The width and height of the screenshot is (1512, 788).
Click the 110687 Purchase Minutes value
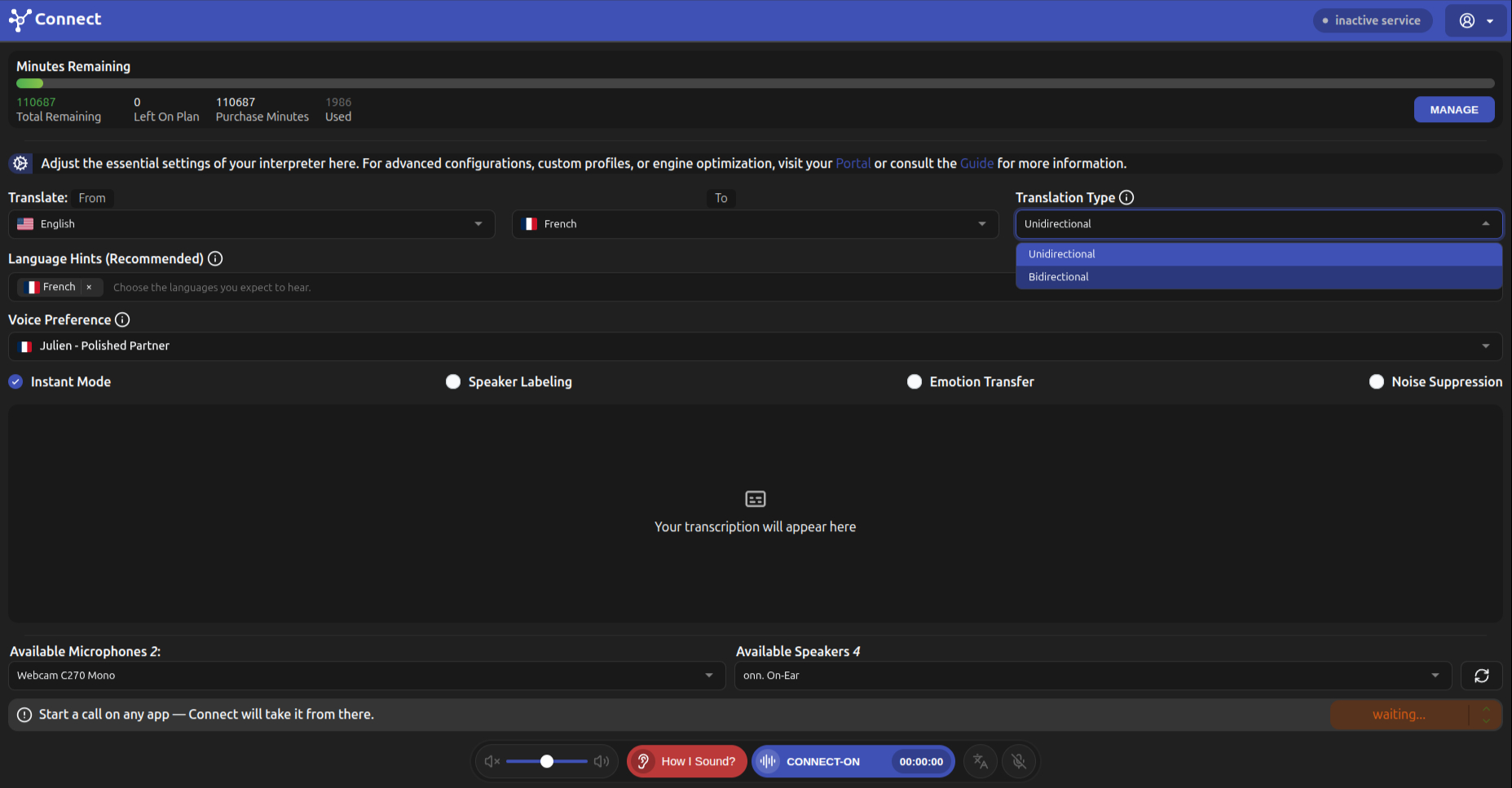coord(236,102)
